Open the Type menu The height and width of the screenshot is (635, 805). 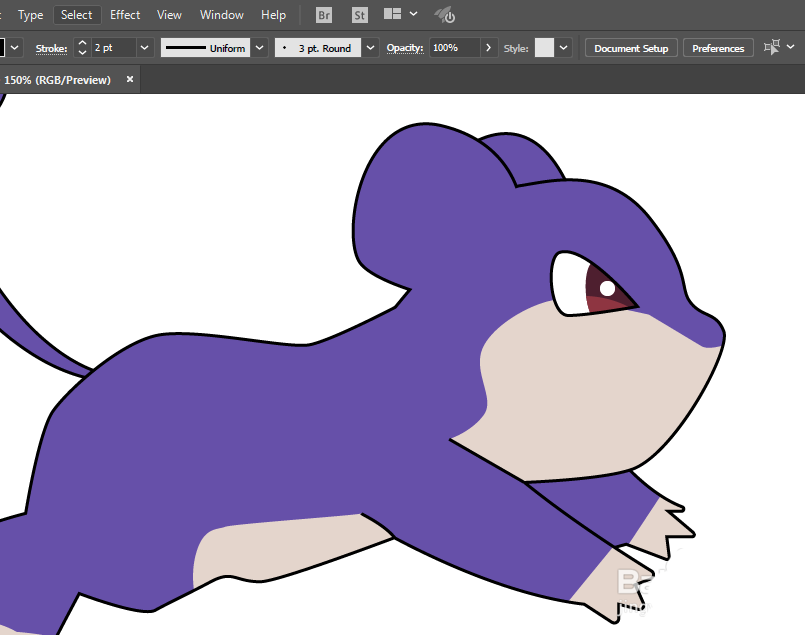pos(31,15)
